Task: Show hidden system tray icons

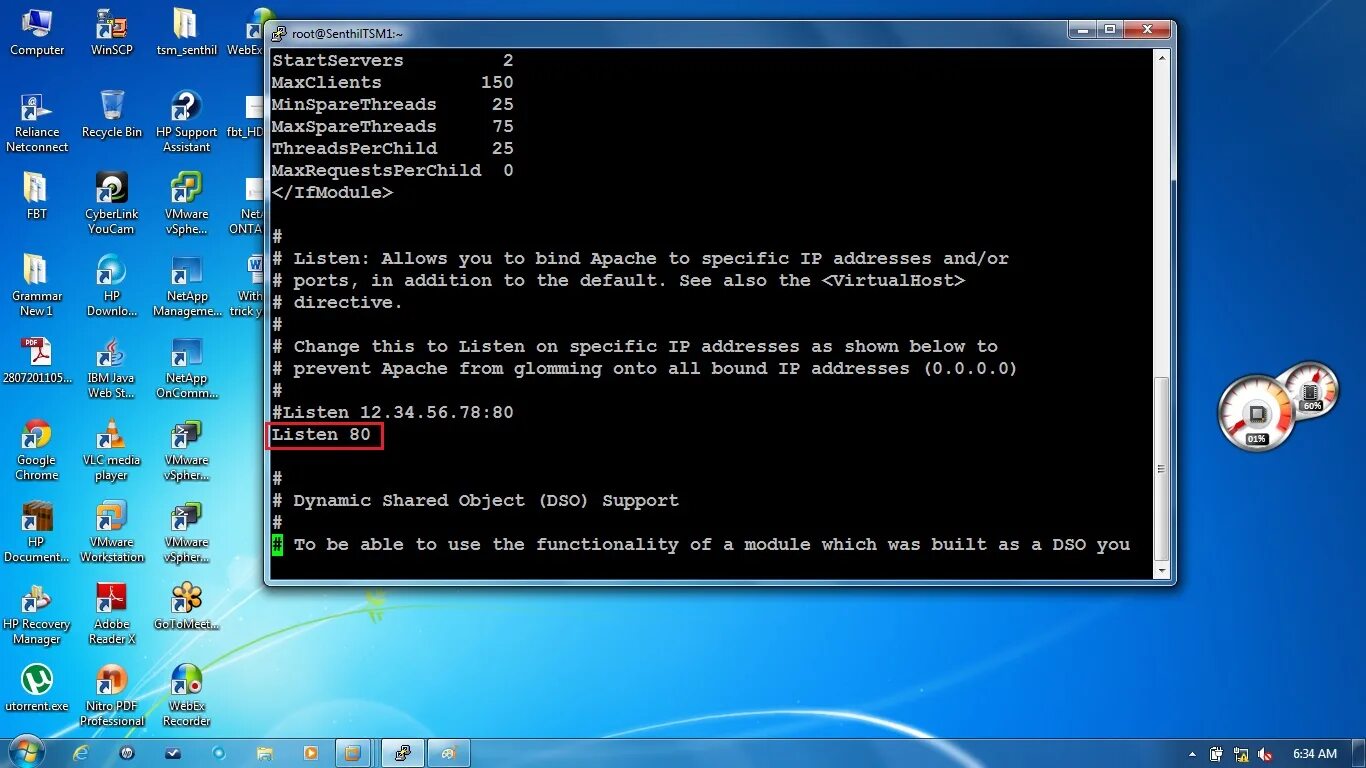Action: click(x=1192, y=754)
